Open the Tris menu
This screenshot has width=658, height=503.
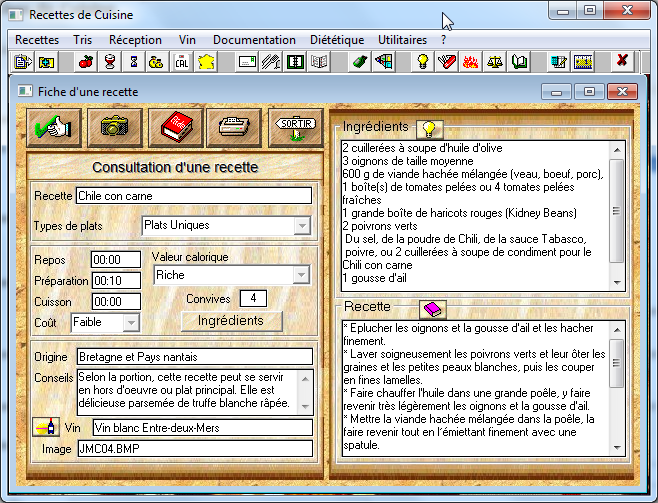[x=82, y=40]
